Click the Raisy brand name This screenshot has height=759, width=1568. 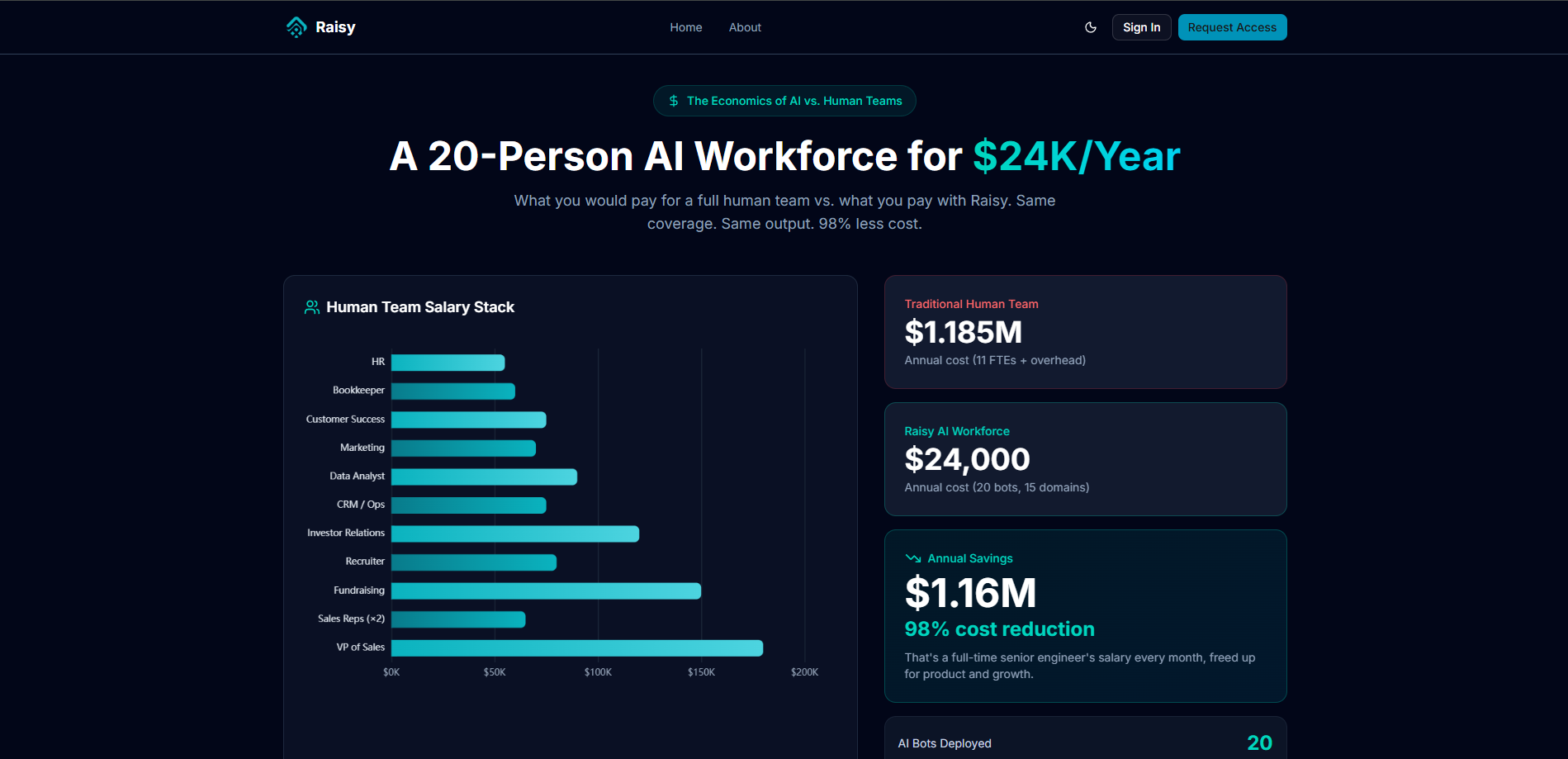tap(335, 27)
